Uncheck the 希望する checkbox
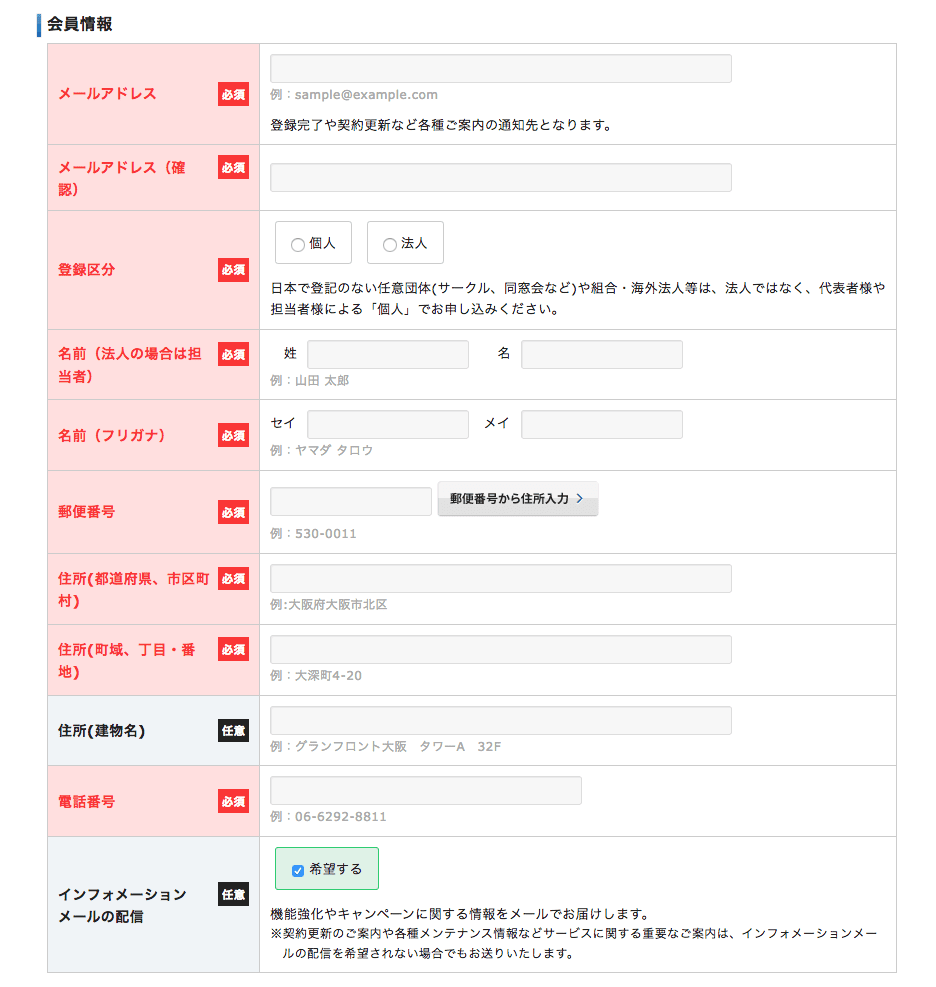The image size is (936, 987). [298, 871]
